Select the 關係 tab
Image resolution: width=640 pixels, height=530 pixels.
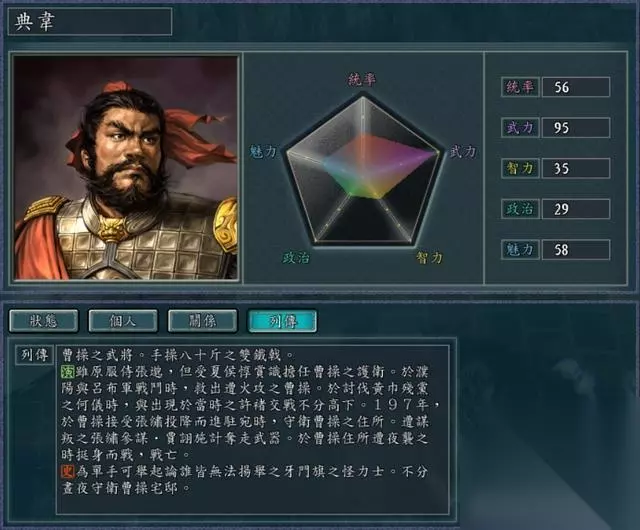tap(202, 321)
